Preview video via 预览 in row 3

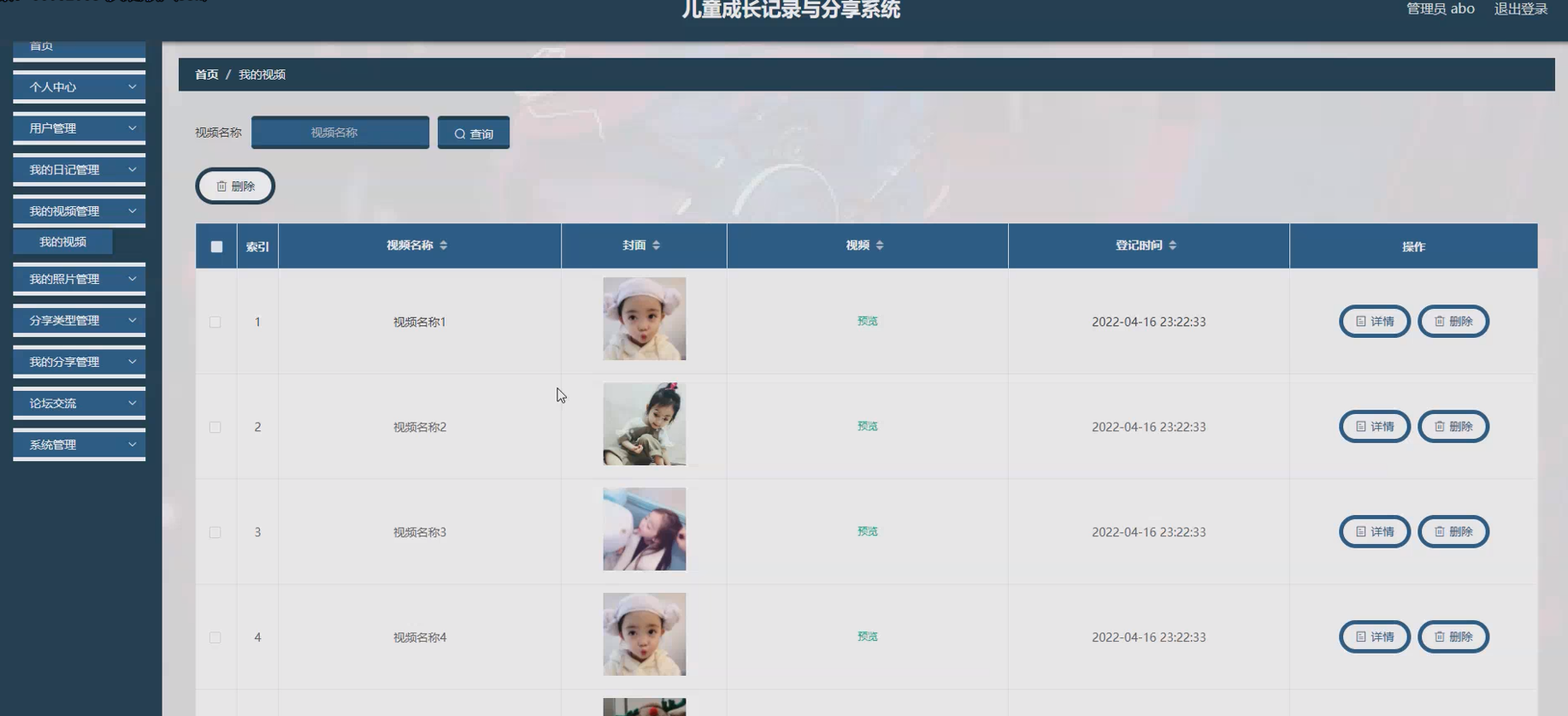click(x=867, y=532)
